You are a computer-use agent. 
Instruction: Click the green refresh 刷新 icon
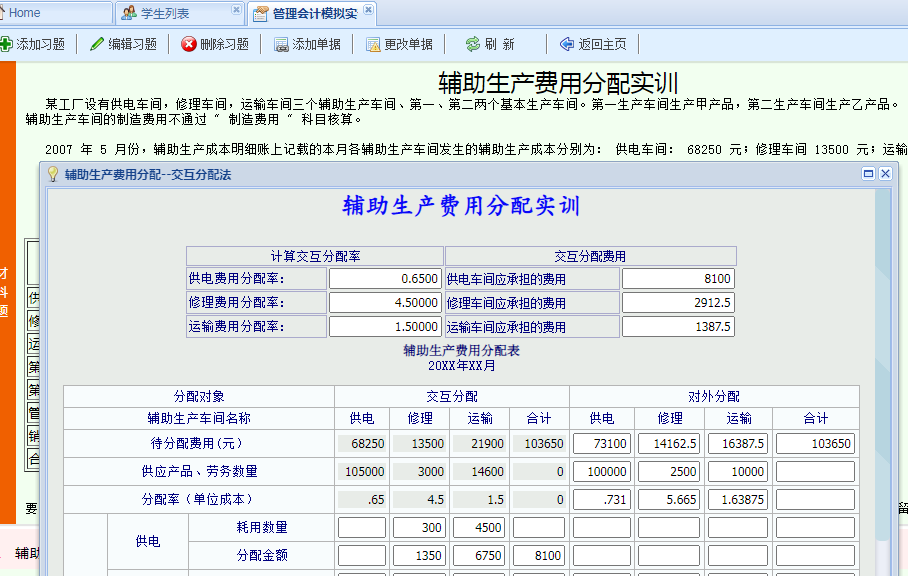point(473,44)
